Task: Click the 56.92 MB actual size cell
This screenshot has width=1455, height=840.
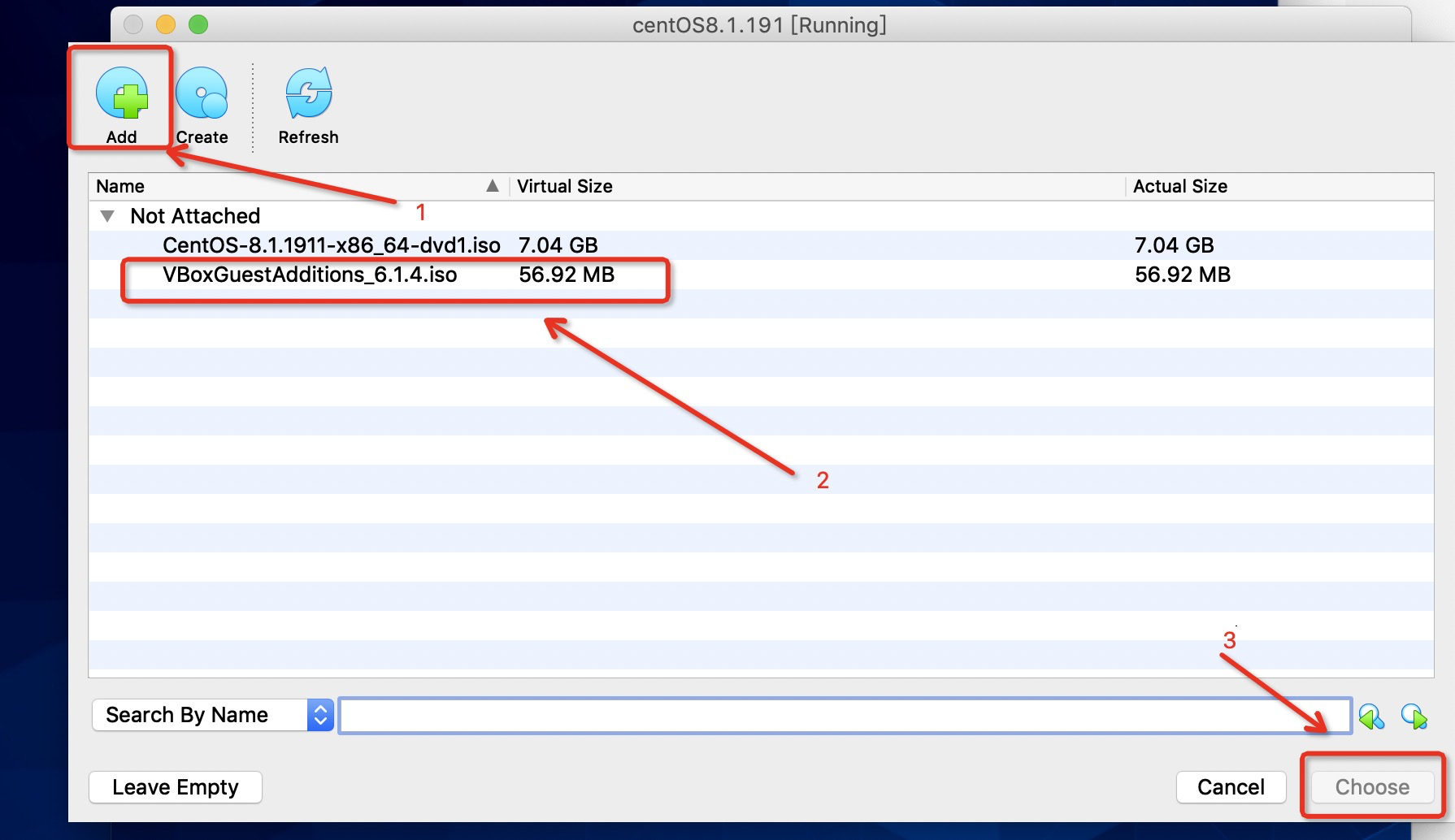Action: [x=1183, y=275]
